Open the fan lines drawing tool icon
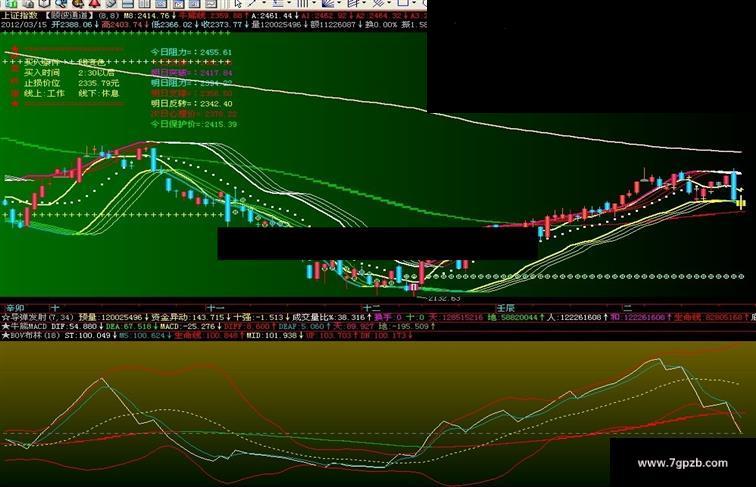756x487 pixels. click(x=328, y=3)
